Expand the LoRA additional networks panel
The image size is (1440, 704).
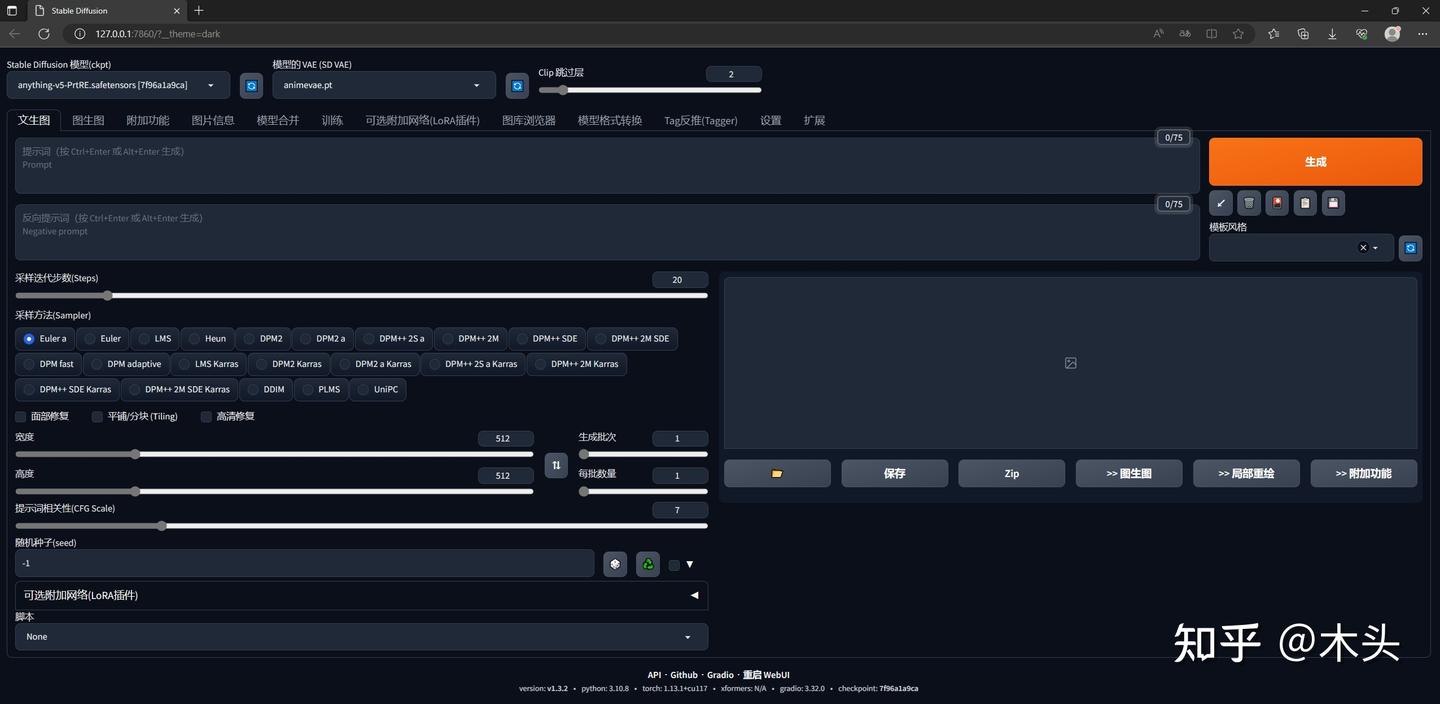pyautogui.click(x=361, y=595)
